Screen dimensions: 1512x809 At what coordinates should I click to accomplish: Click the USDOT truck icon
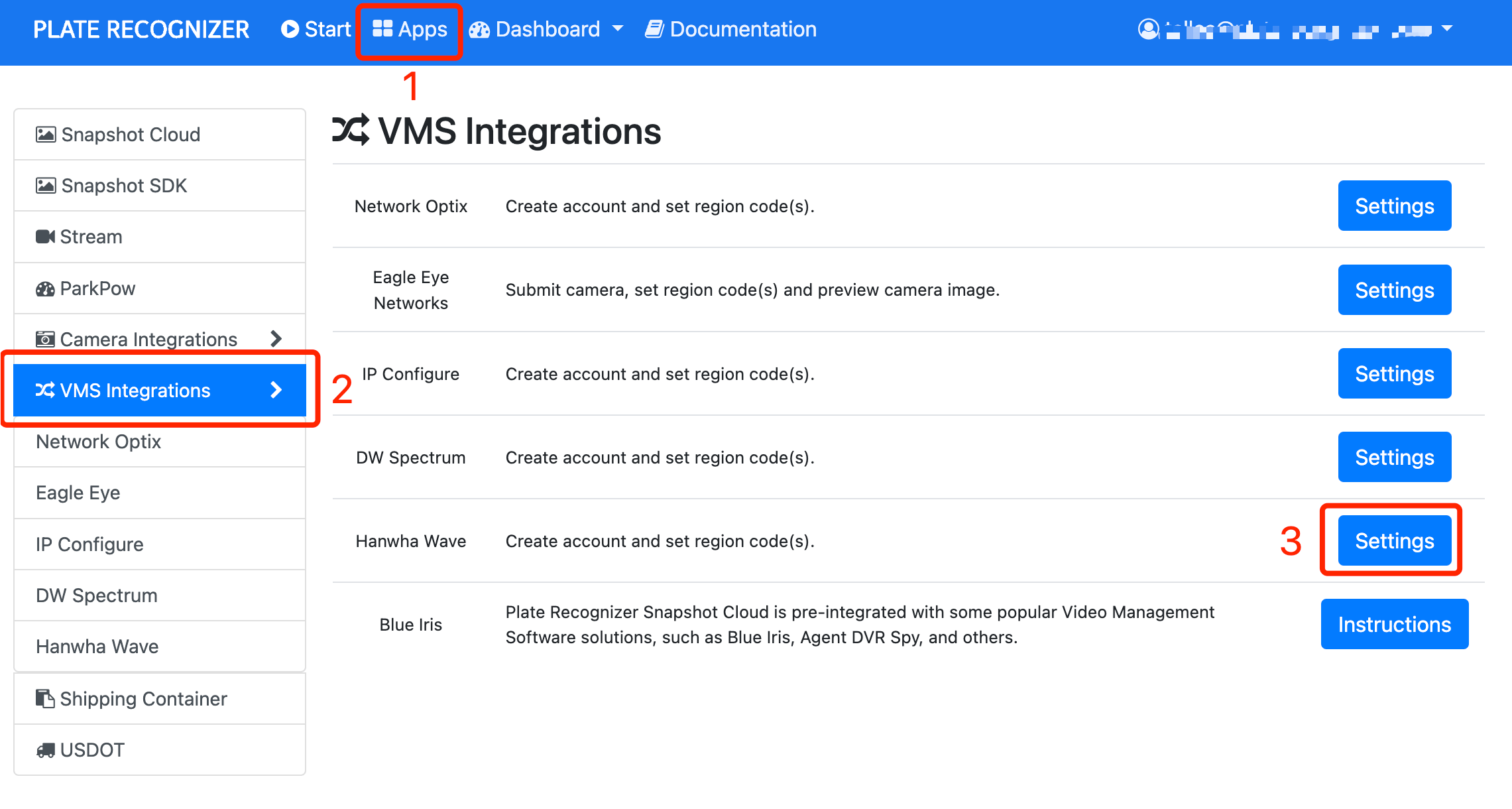(x=45, y=750)
